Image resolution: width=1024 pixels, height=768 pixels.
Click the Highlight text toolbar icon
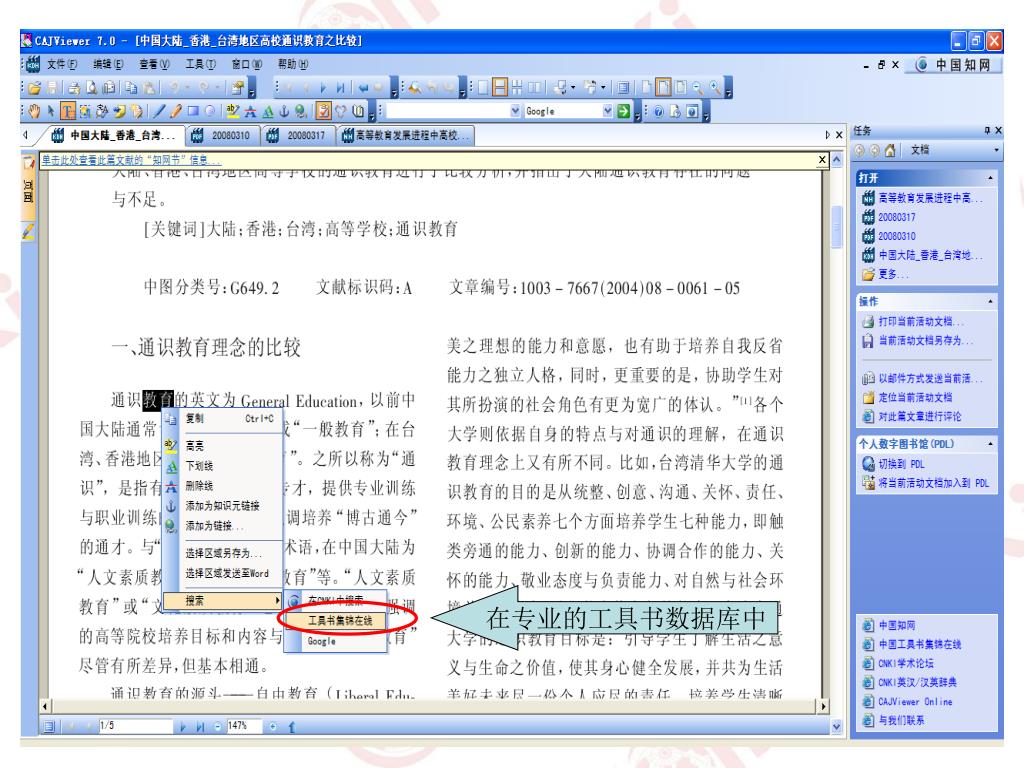[232, 111]
